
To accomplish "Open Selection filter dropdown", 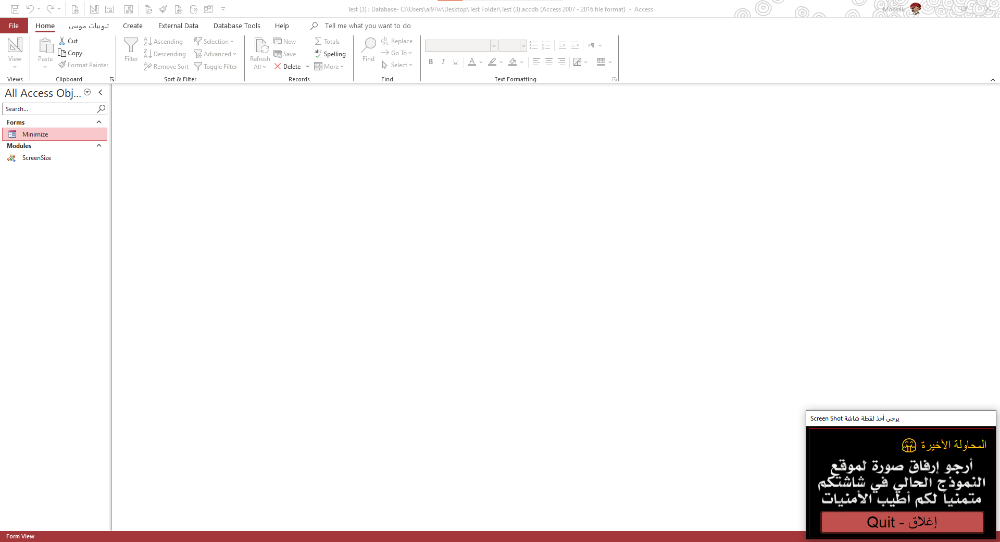I will coord(214,41).
